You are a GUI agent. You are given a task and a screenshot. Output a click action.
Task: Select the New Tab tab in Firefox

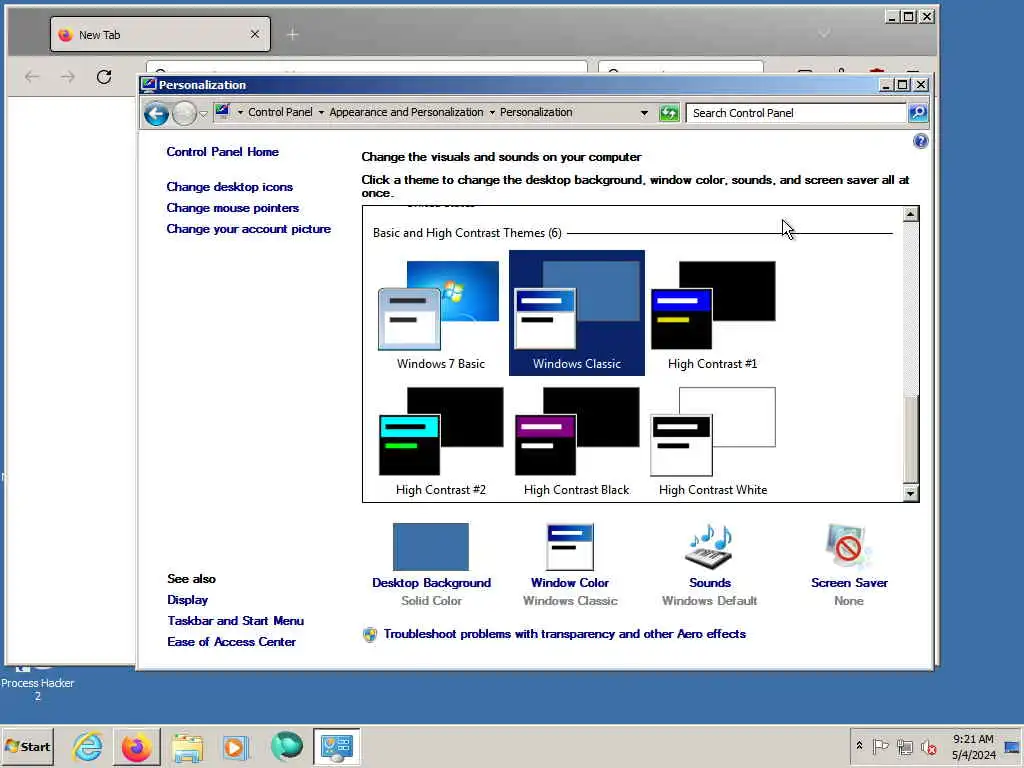click(x=160, y=35)
